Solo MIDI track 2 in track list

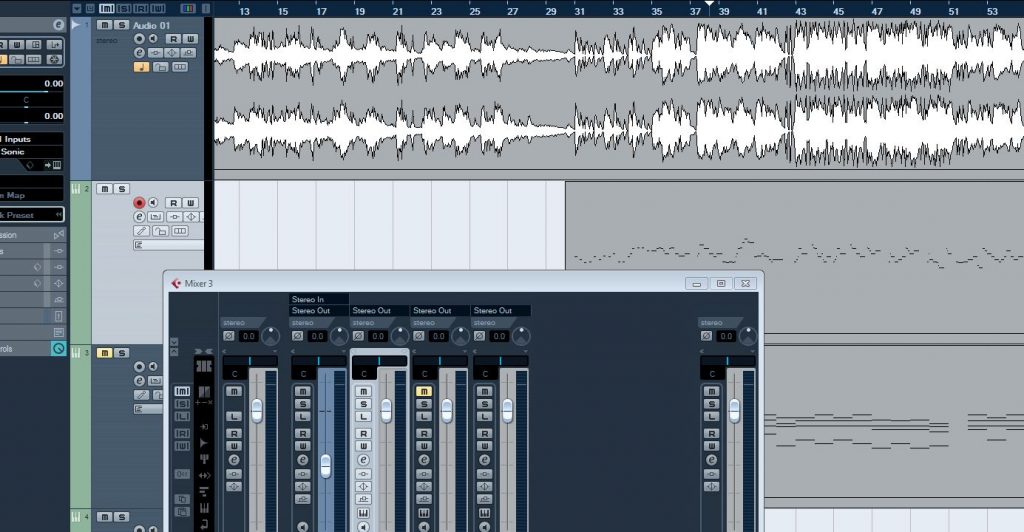(x=121, y=189)
